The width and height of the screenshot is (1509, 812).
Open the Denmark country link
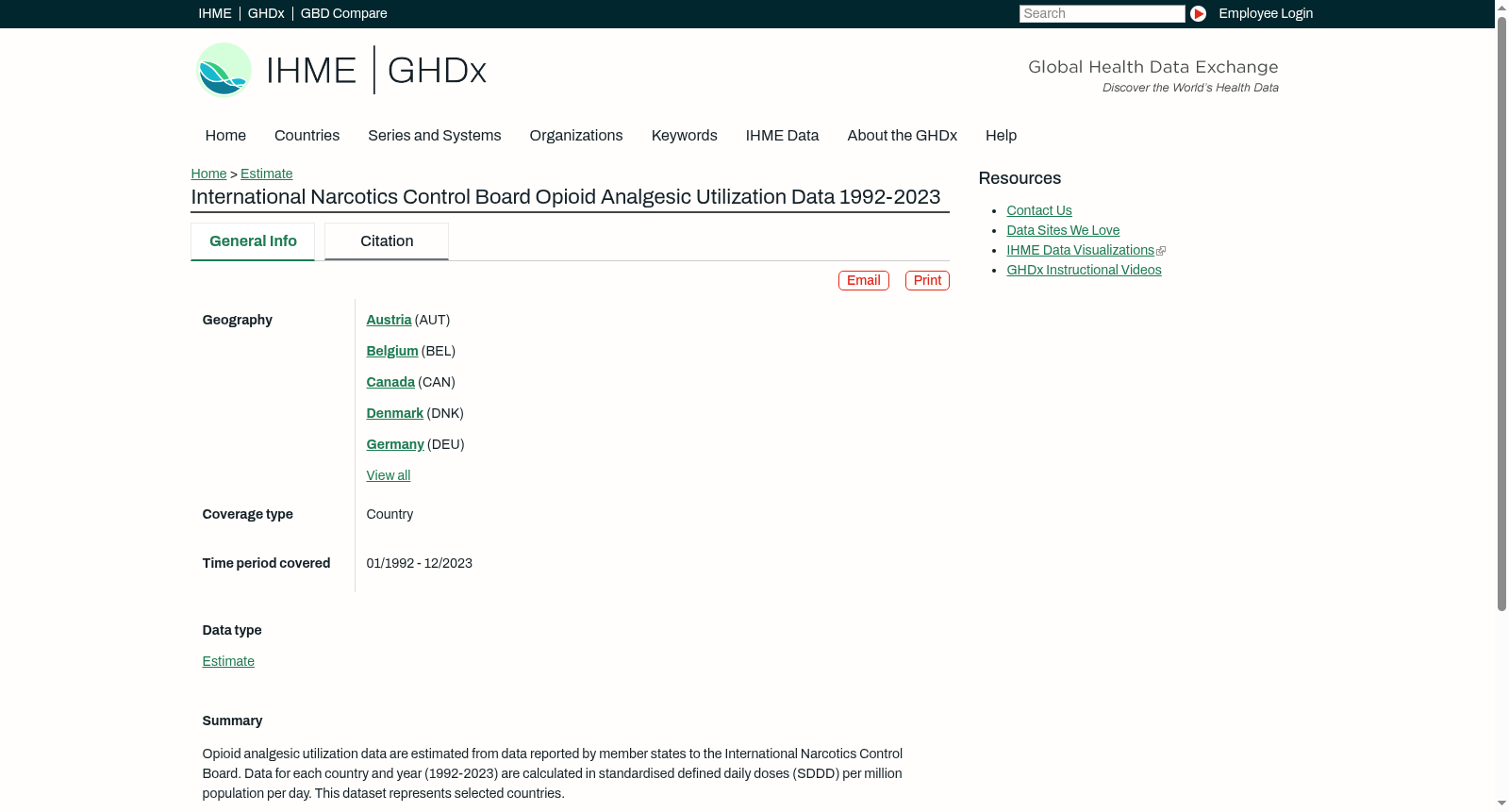(394, 413)
